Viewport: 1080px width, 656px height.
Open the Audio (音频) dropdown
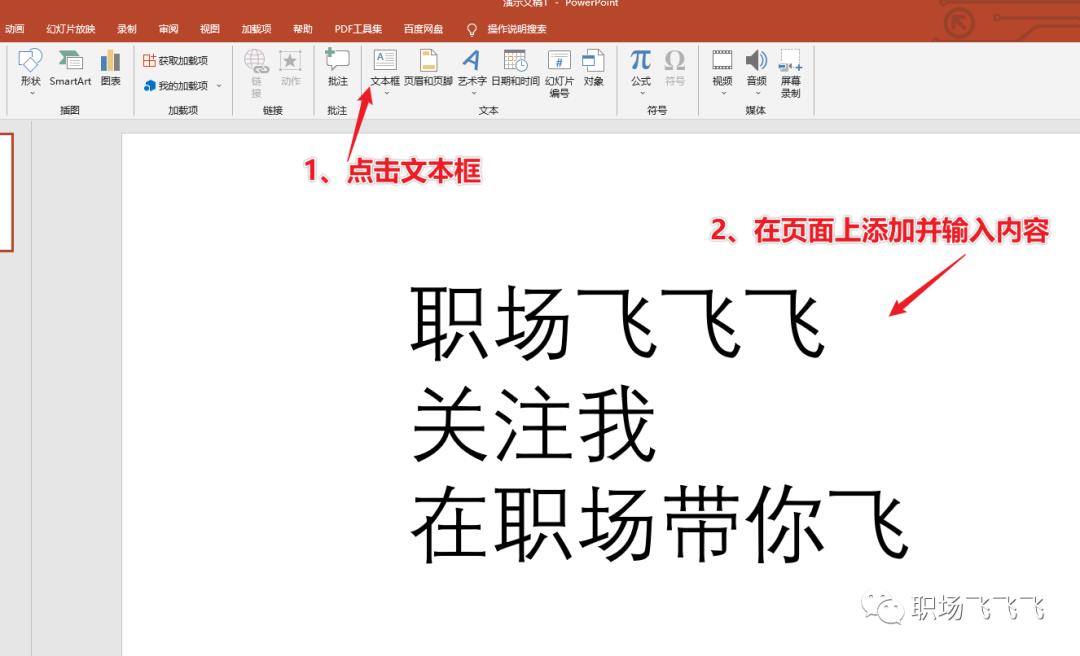tap(756, 93)
